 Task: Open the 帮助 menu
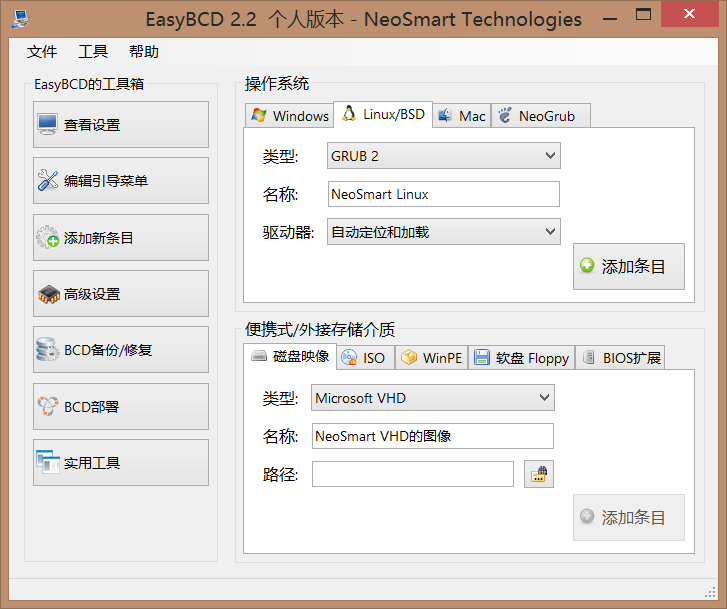pos(144,51)
